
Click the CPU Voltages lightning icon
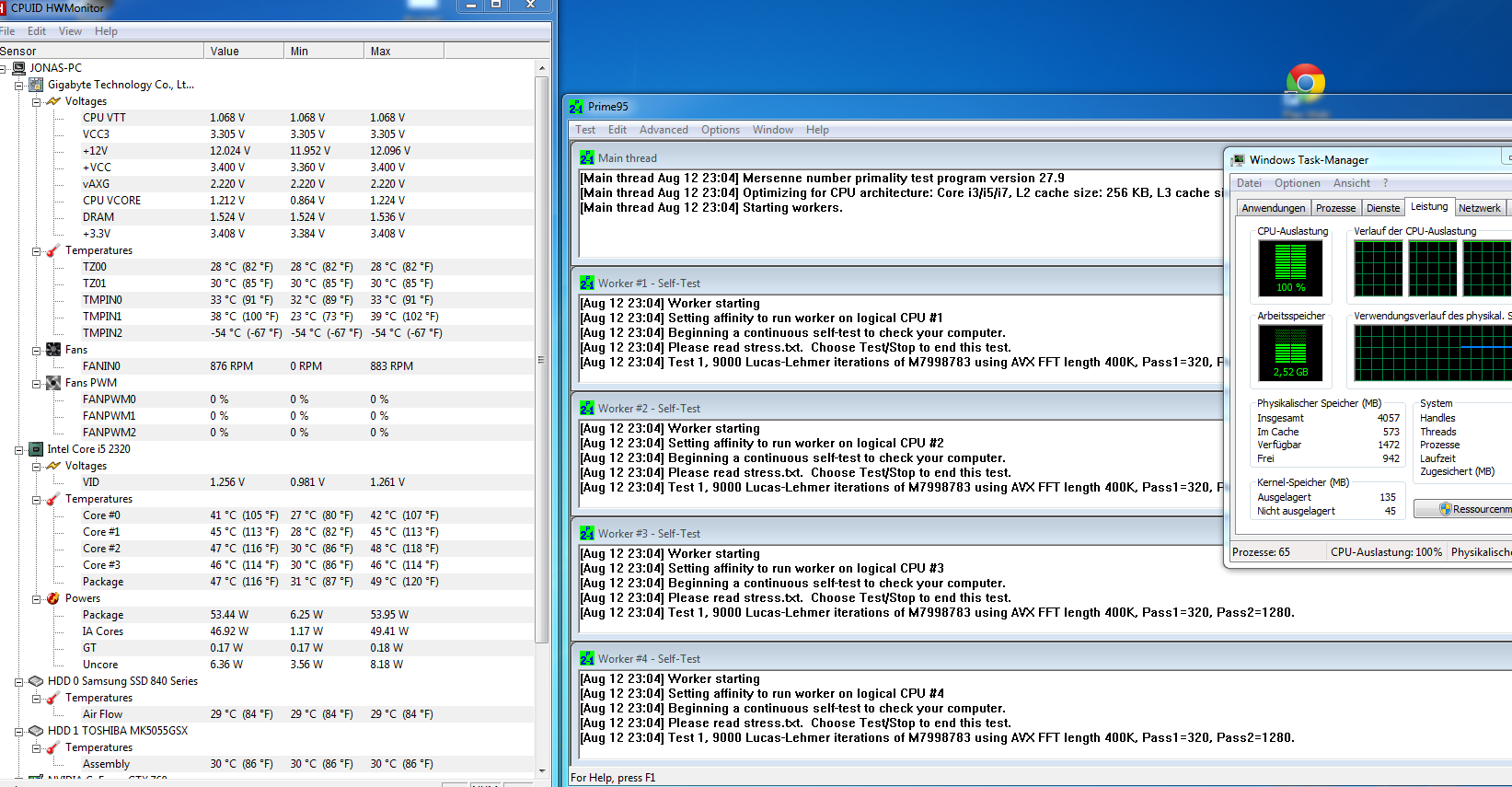[x=53, y=466]
